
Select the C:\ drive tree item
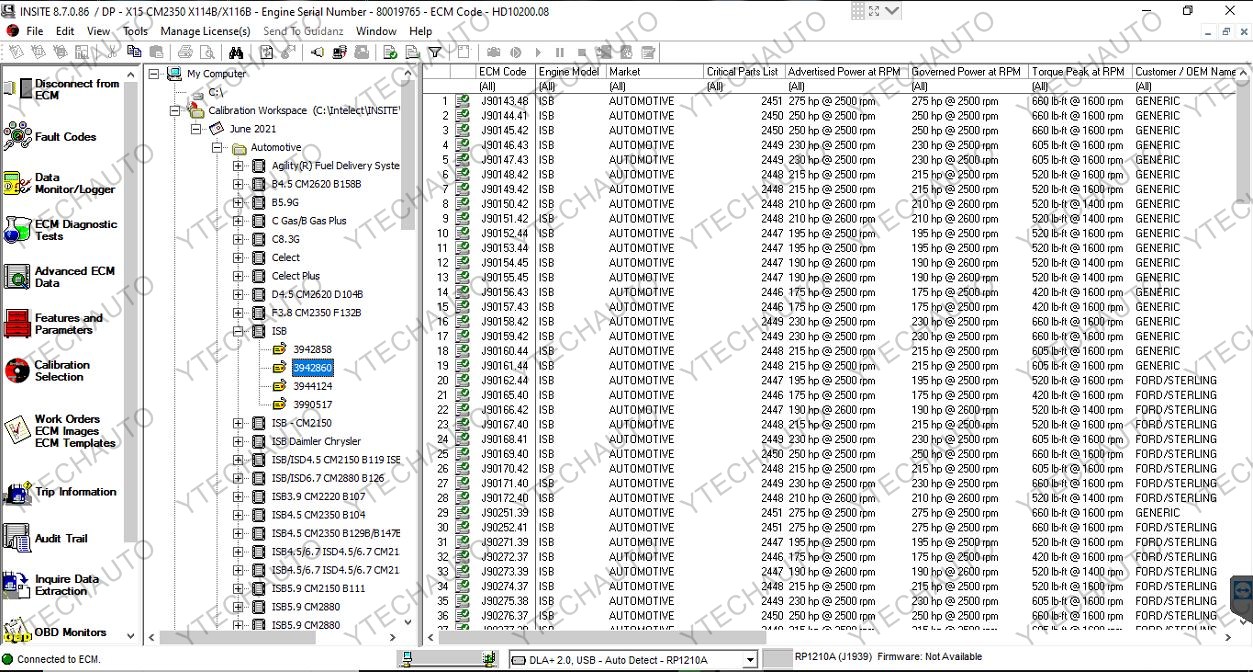click(x=215, y=92)
